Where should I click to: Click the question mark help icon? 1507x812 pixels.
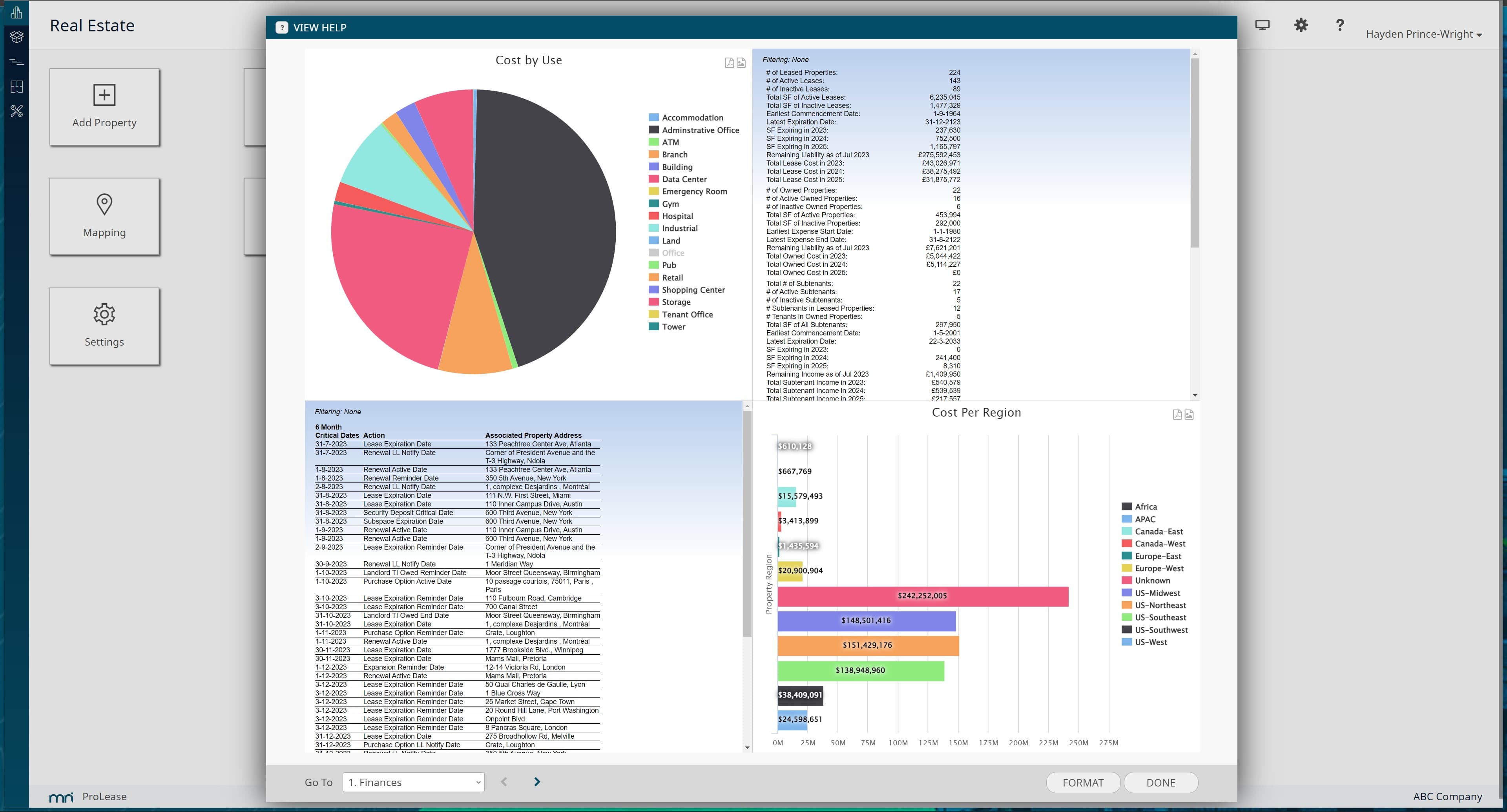[x=1339, y=25]
